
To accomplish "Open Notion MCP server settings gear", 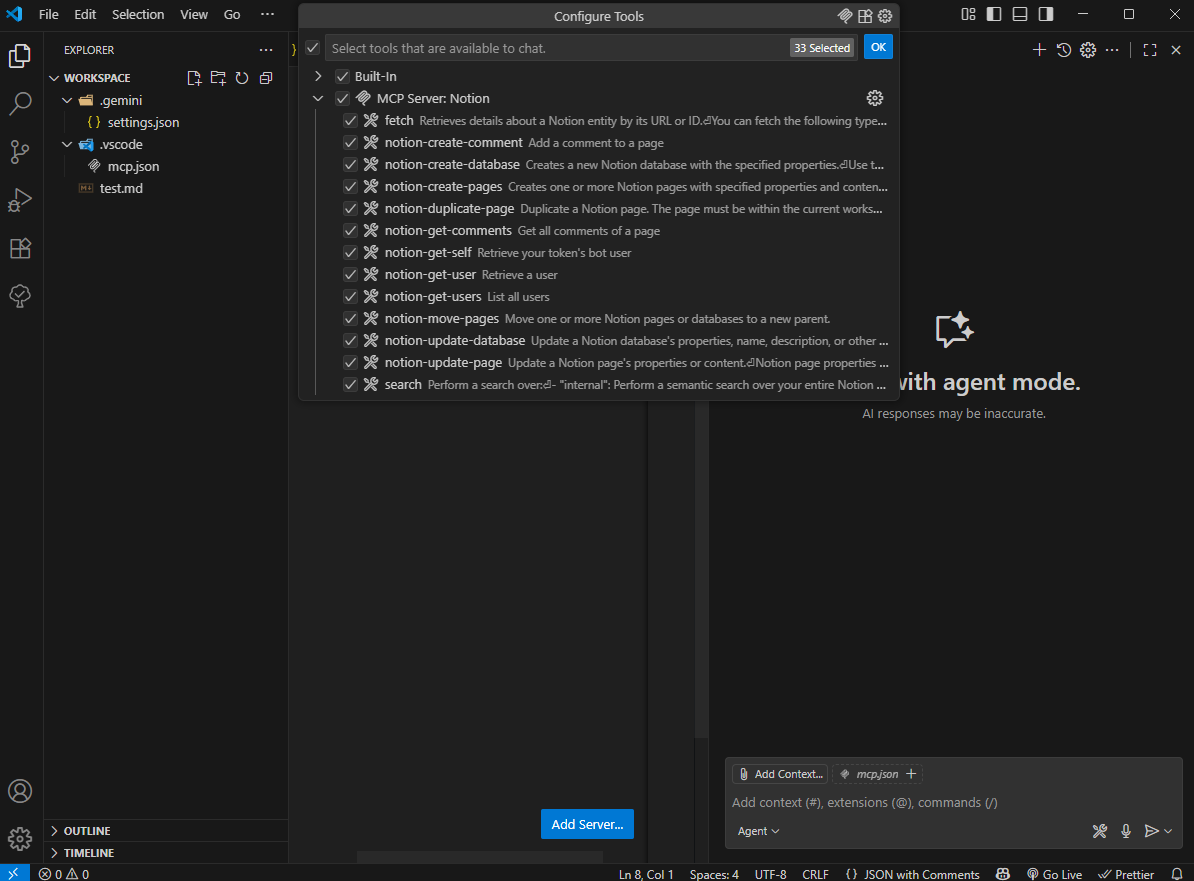I will (875, 98).
